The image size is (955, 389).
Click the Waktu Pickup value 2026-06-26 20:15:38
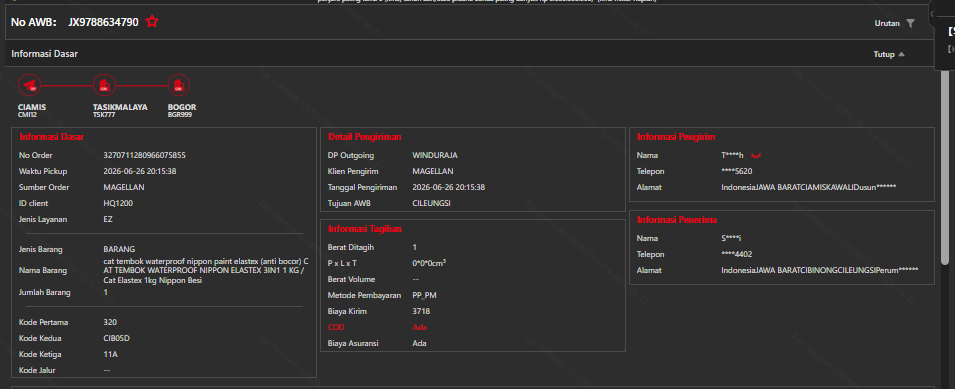[140, 171]
